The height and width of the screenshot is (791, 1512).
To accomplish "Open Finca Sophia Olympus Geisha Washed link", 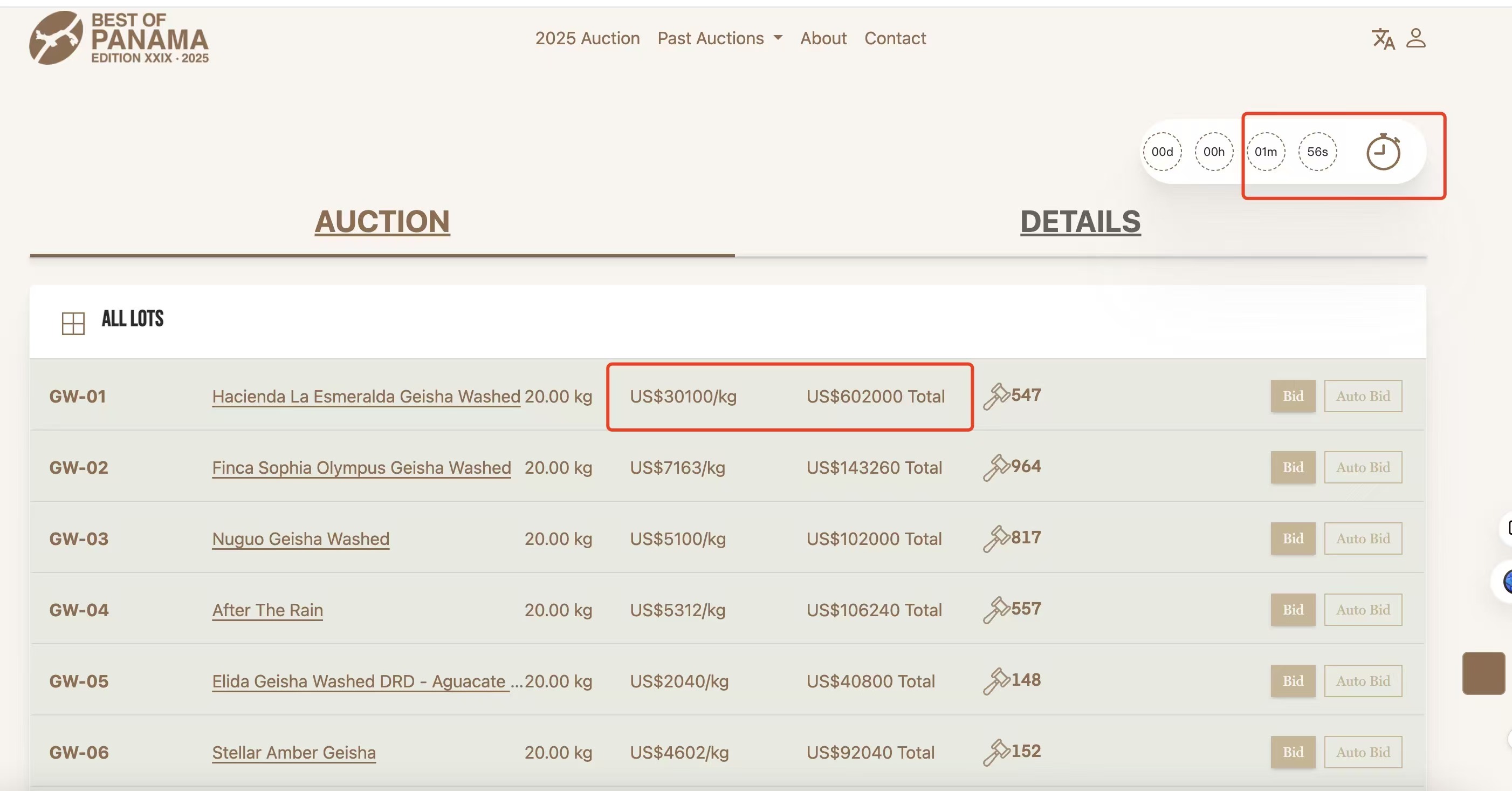I will [x=362, y=467].
